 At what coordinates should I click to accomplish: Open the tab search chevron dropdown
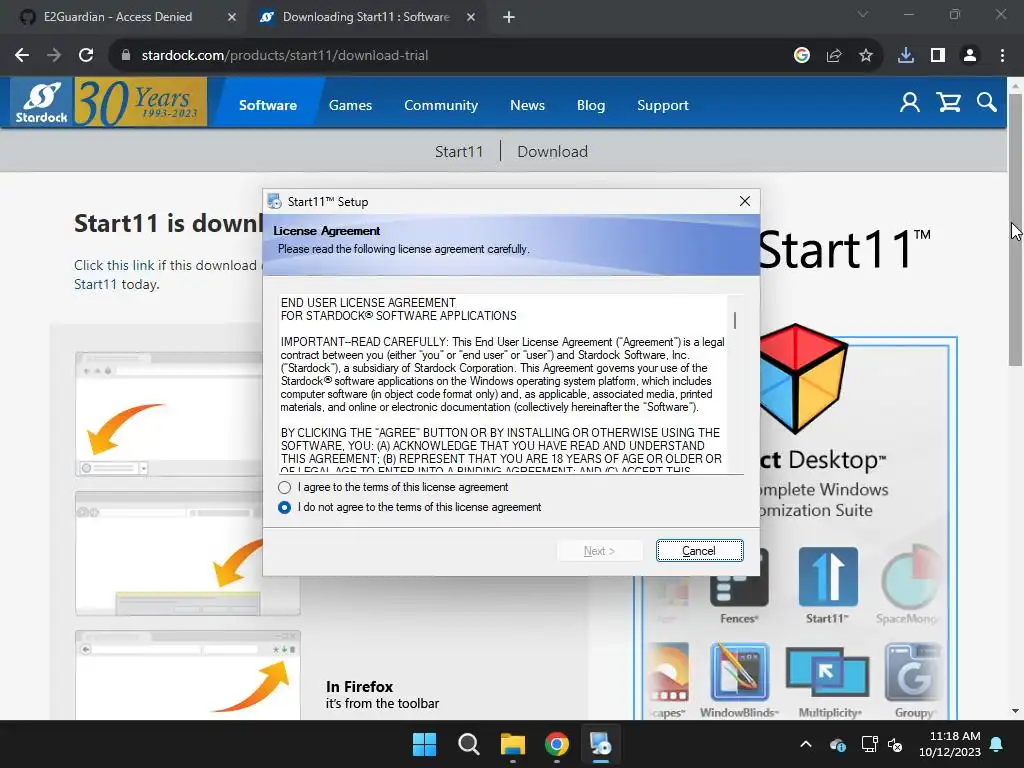(863, 14)
